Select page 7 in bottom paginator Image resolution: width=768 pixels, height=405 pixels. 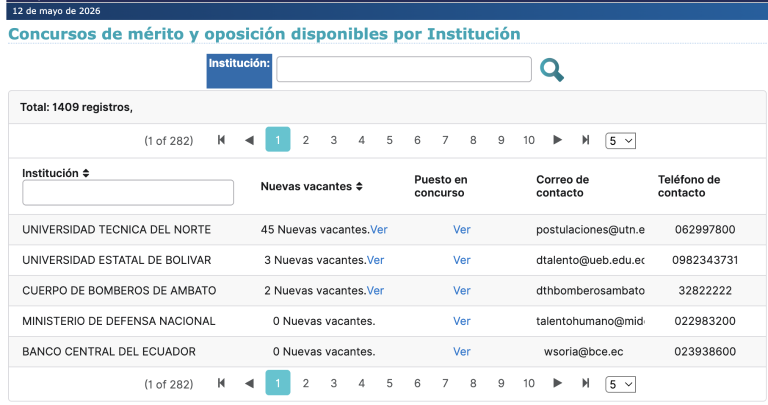pos(445,383)
